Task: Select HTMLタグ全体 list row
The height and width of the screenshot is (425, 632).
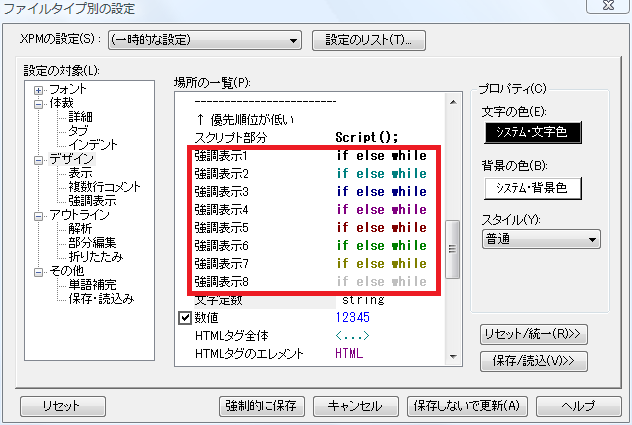Action: point(310,336)
